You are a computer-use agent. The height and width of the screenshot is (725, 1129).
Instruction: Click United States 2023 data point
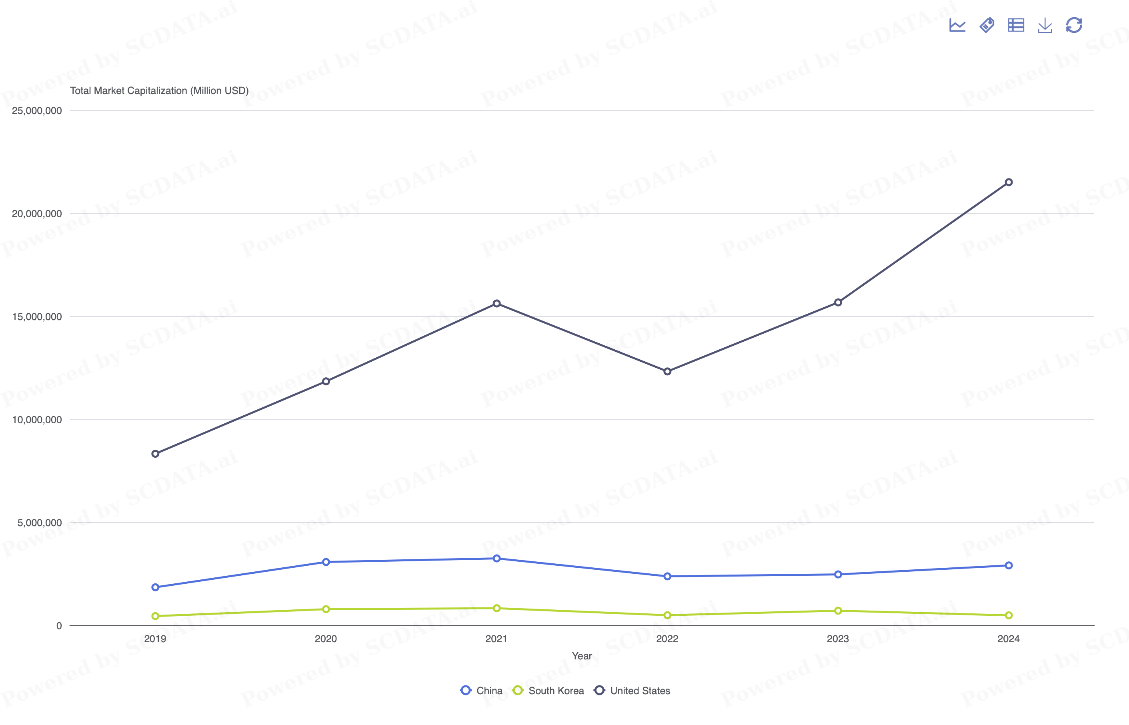point(838,302)
